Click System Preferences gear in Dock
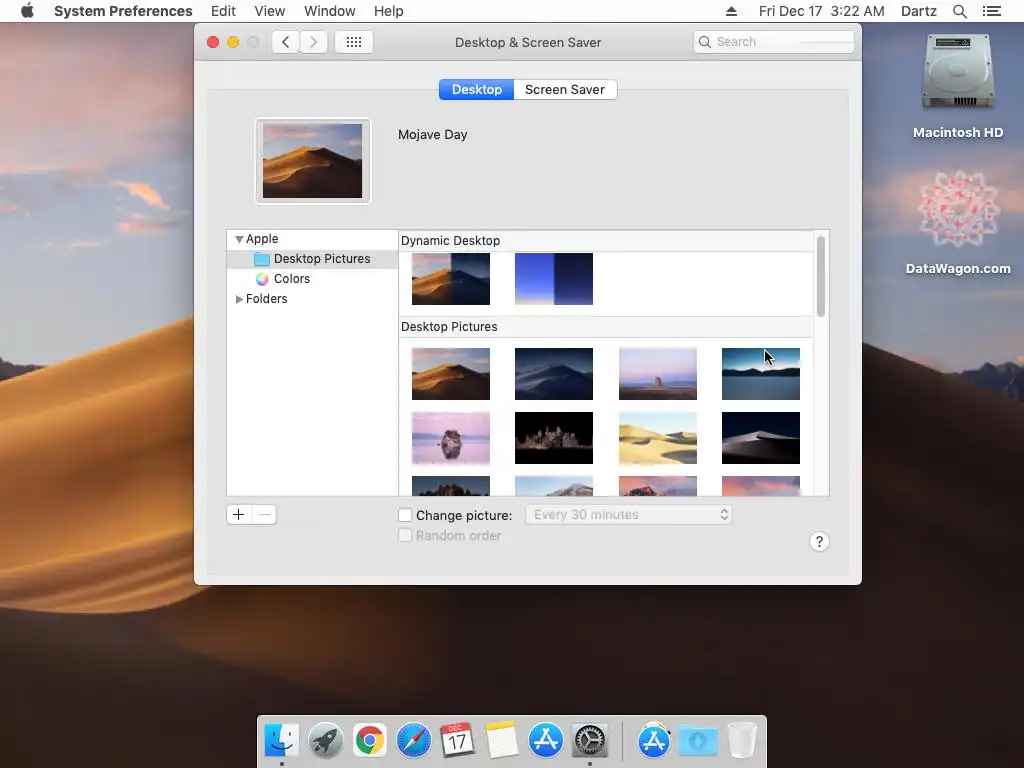This screenshot has height=768, width=1024. (590, 741)
